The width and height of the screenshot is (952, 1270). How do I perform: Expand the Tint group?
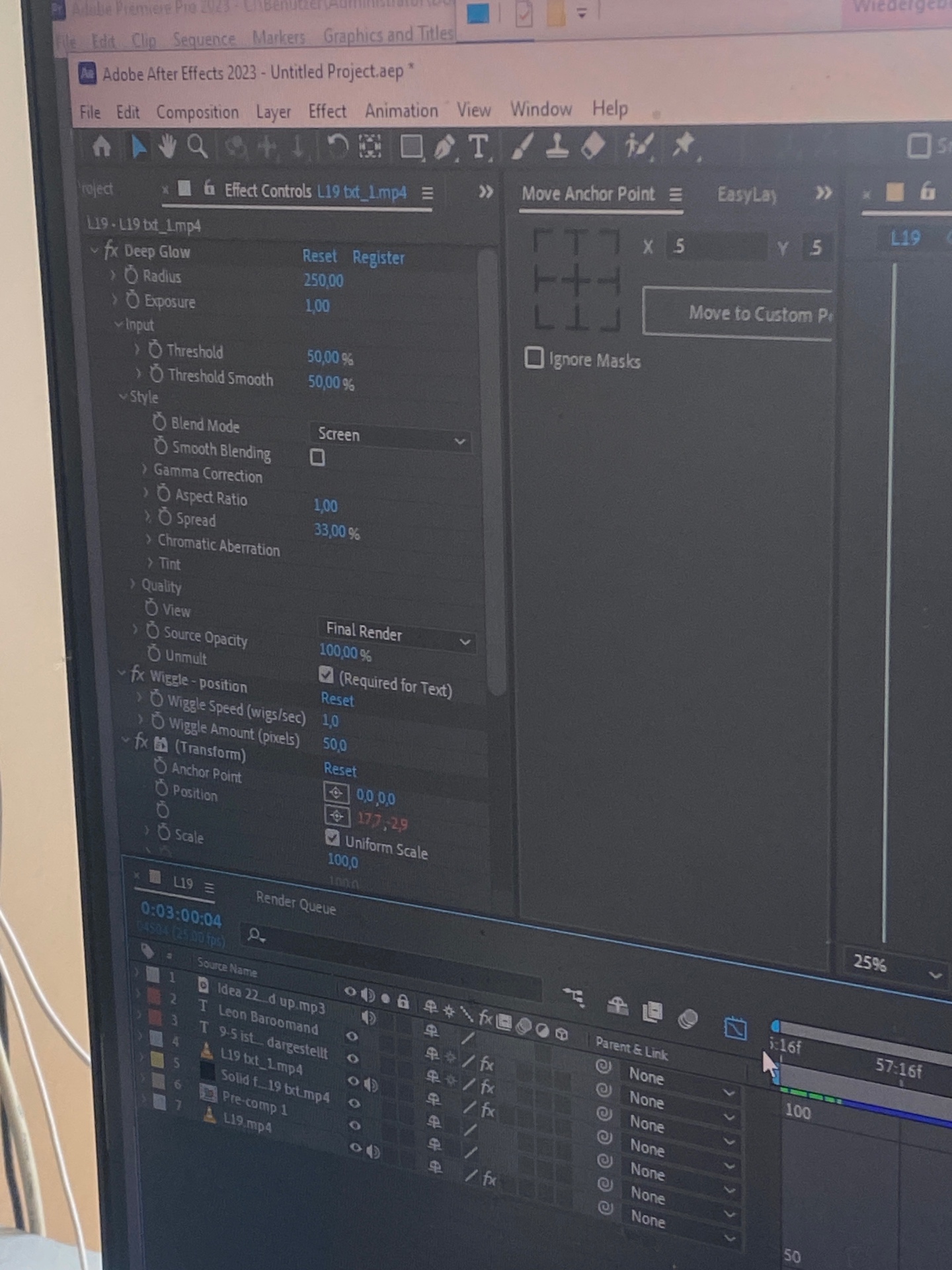tap(151, 562)
